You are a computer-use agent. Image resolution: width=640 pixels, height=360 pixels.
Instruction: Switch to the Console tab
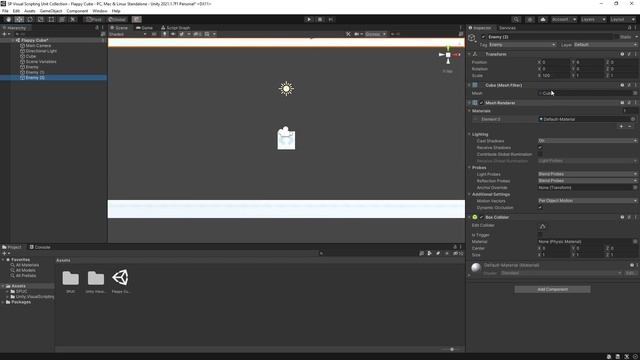tap(40, 247)
